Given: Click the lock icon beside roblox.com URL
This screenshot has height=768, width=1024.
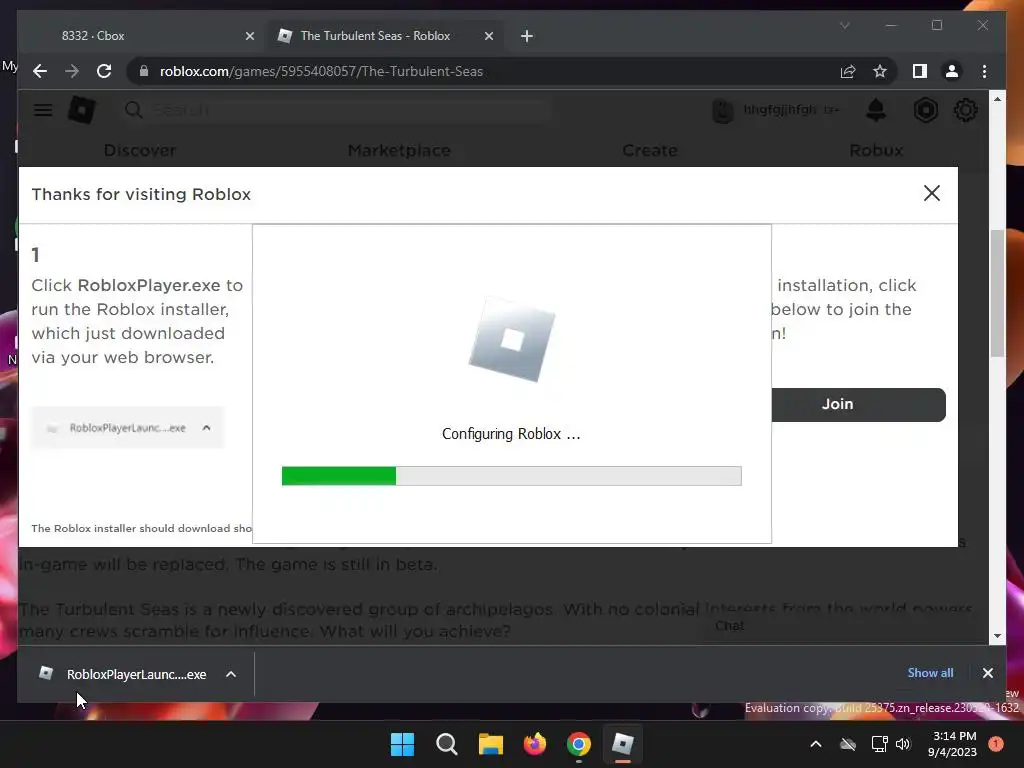Looking at the screenshot, I should 144,71.
